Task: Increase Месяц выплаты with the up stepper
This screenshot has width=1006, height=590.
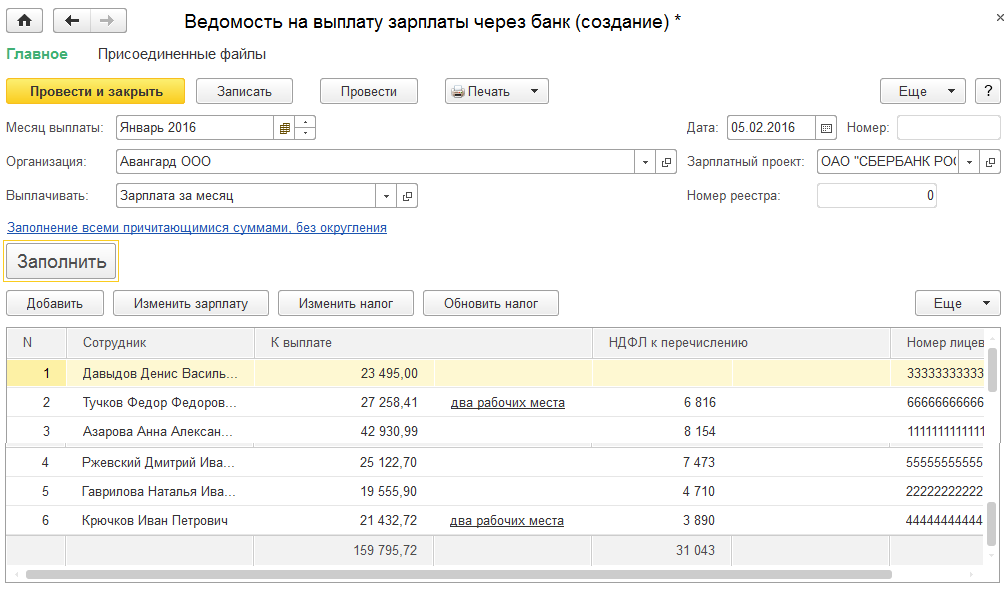Action: point(307,122)
